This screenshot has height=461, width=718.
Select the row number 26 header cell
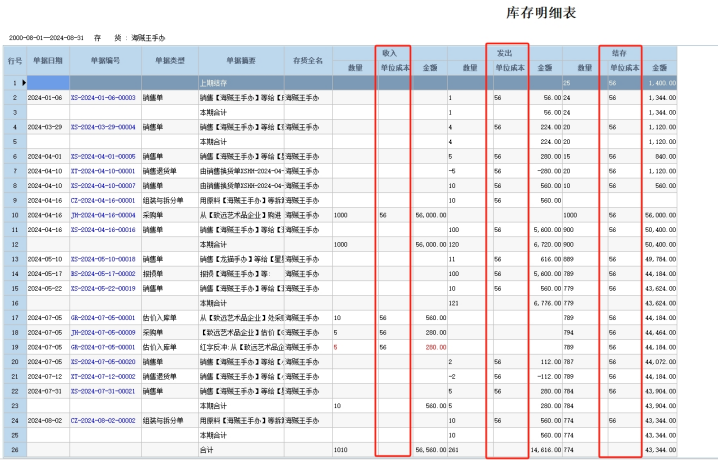click(x=15, y=450)
